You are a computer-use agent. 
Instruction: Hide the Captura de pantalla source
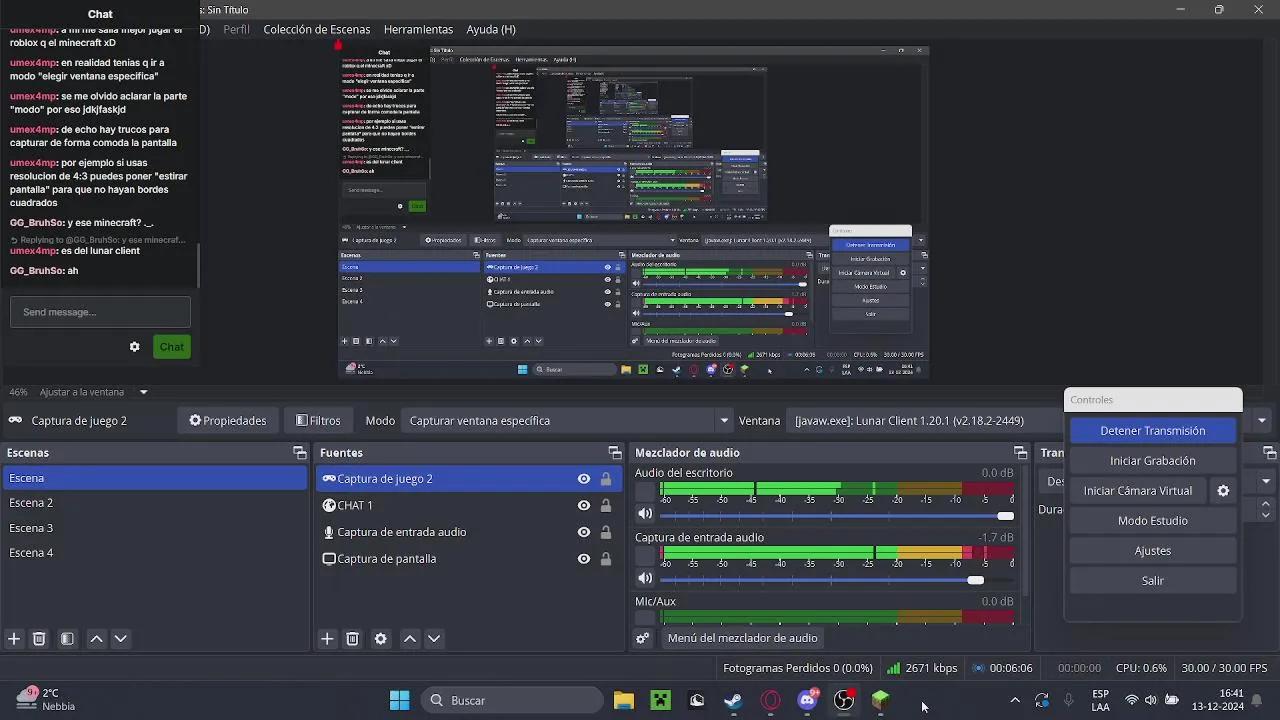(584, 559)
